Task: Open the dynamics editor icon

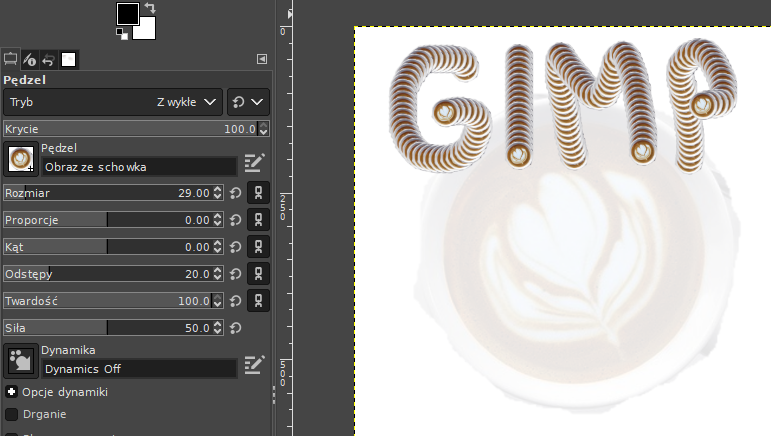Action: pyautogui.click(x=254, y=365)
